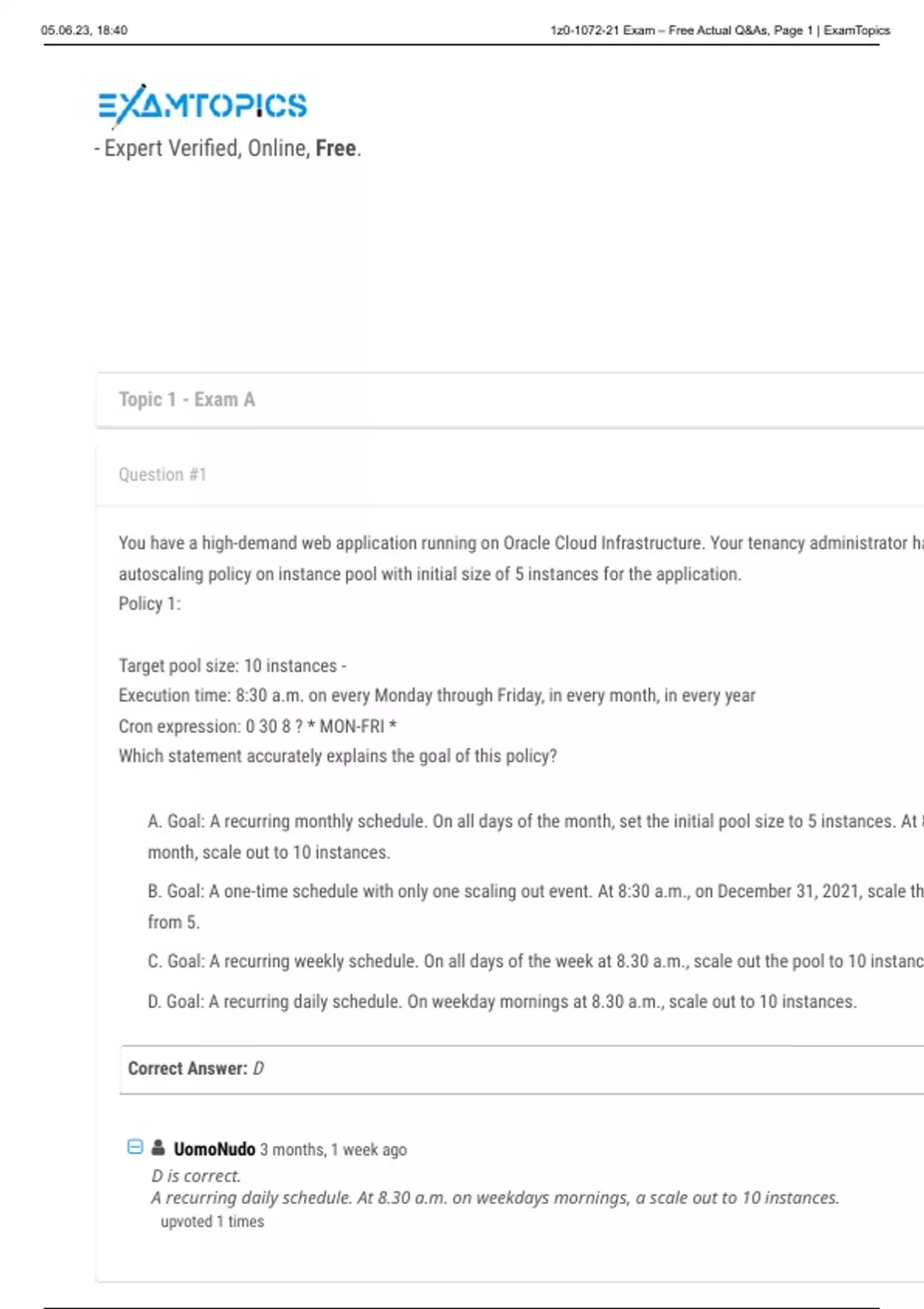
Task: Click the Question #1 heading
Action: tap(162, 474)
